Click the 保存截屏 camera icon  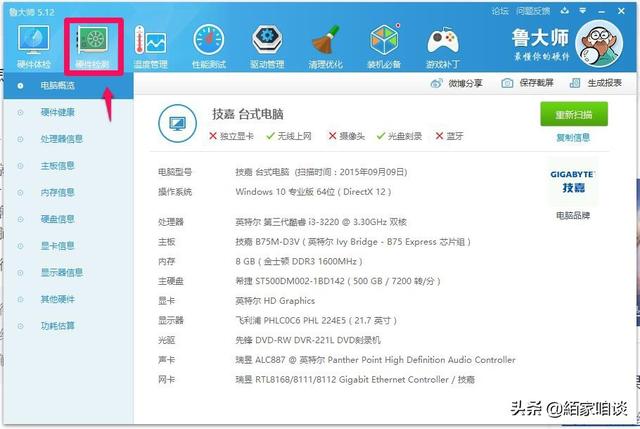[x=507, y=83]
